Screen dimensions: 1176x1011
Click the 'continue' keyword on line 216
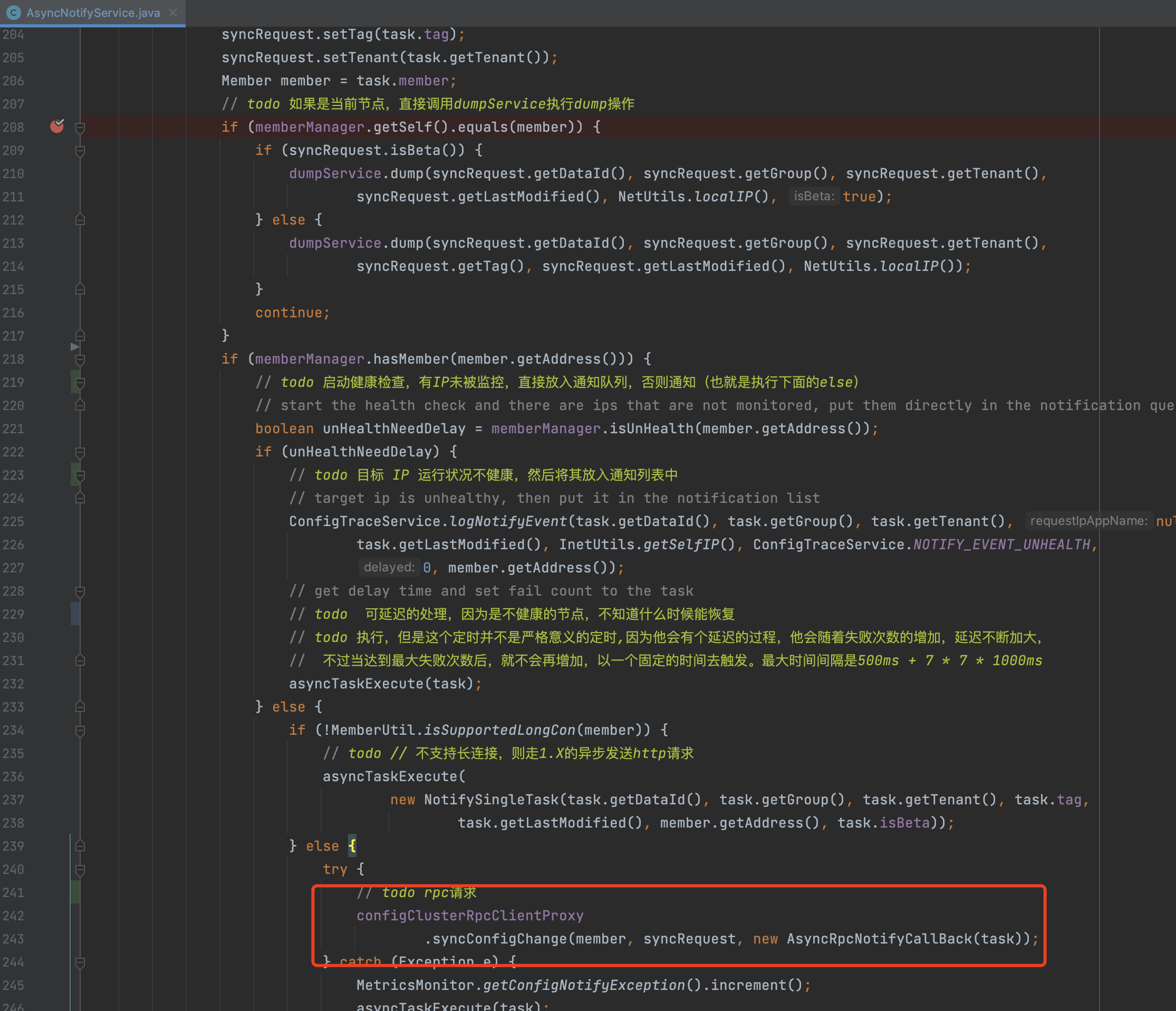288,313
